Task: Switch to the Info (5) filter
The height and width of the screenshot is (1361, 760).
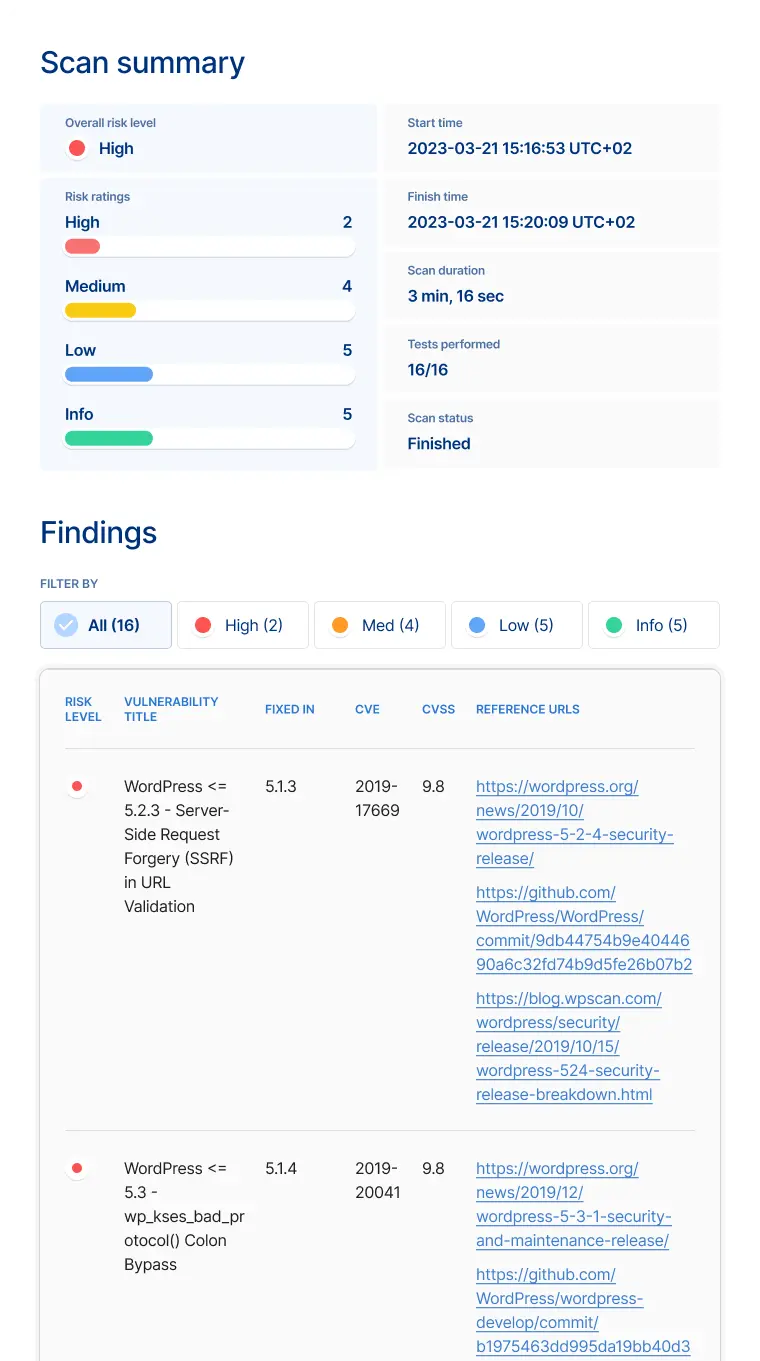Action: (x=653, y=624)
